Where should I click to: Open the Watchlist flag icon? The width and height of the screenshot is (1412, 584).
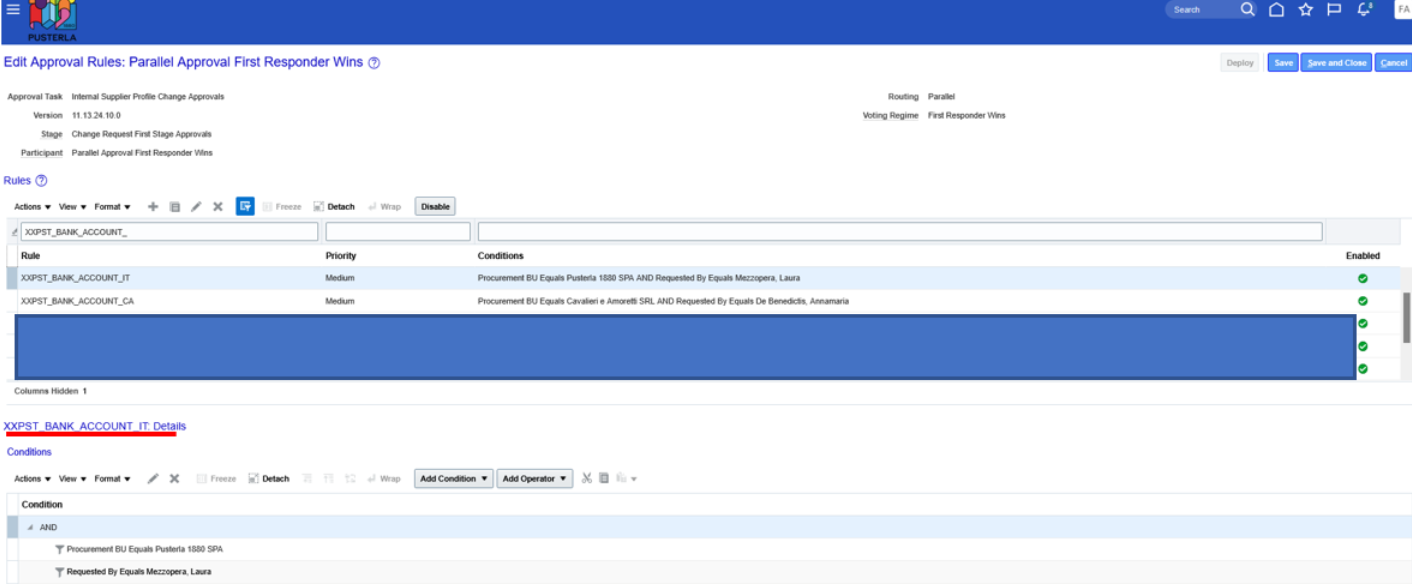tap(1333, 9)
